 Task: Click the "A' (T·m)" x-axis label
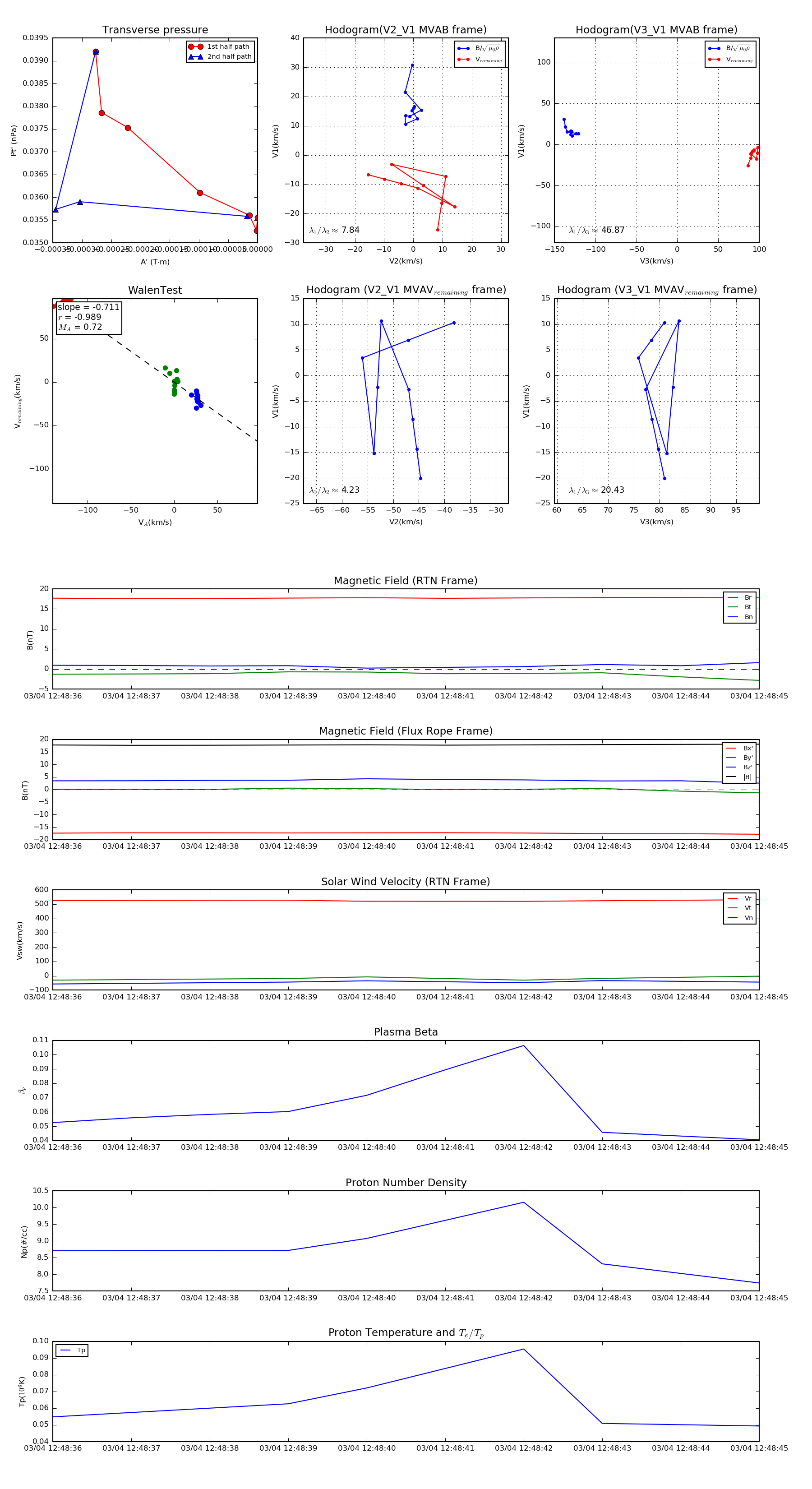click(x=155, y=262)
